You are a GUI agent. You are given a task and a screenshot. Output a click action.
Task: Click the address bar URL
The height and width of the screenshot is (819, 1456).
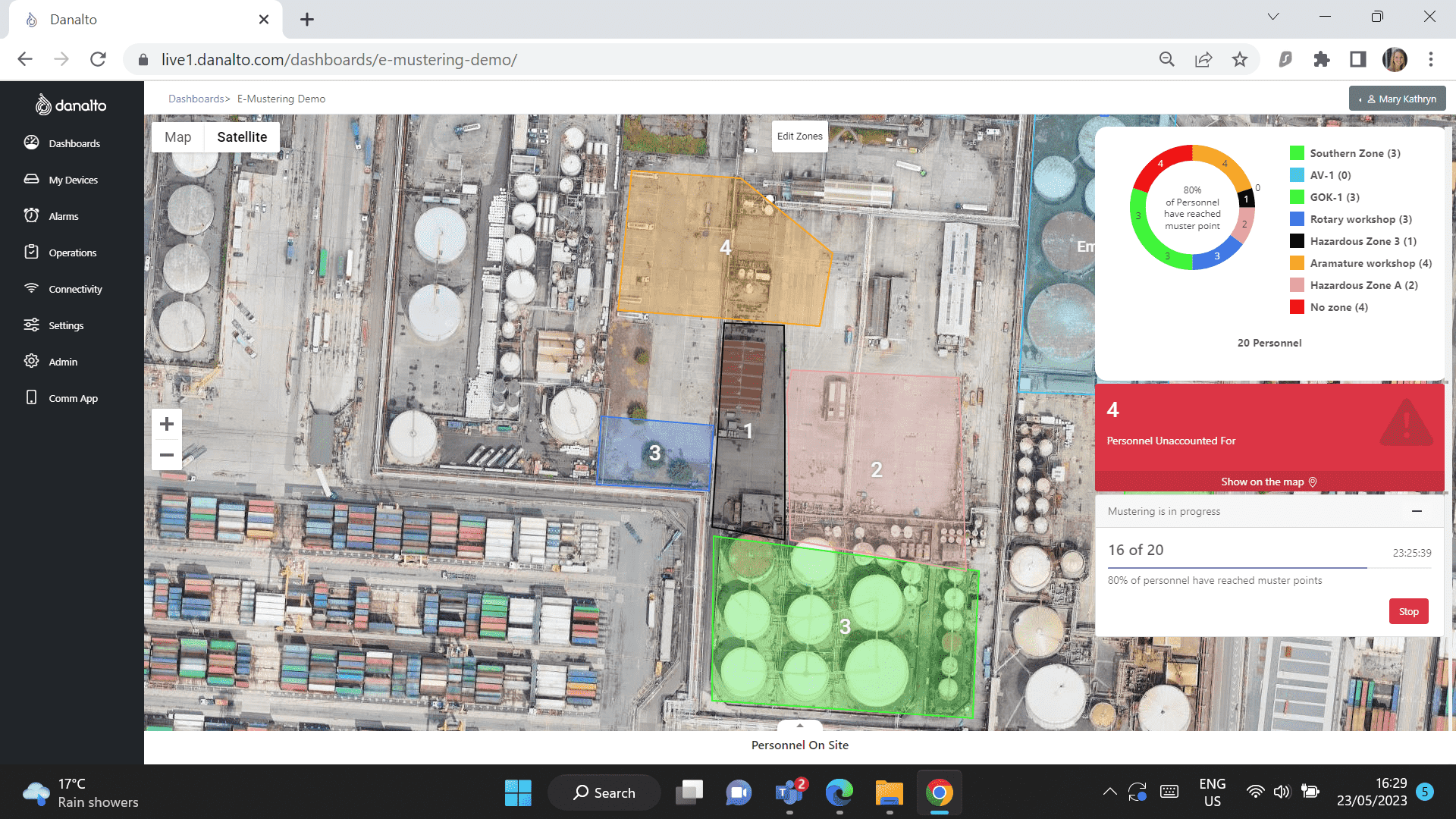point(339,59)
